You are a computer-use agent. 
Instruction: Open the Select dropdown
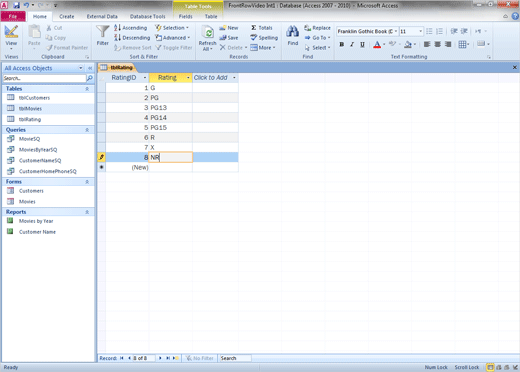(x=317, y=48)
